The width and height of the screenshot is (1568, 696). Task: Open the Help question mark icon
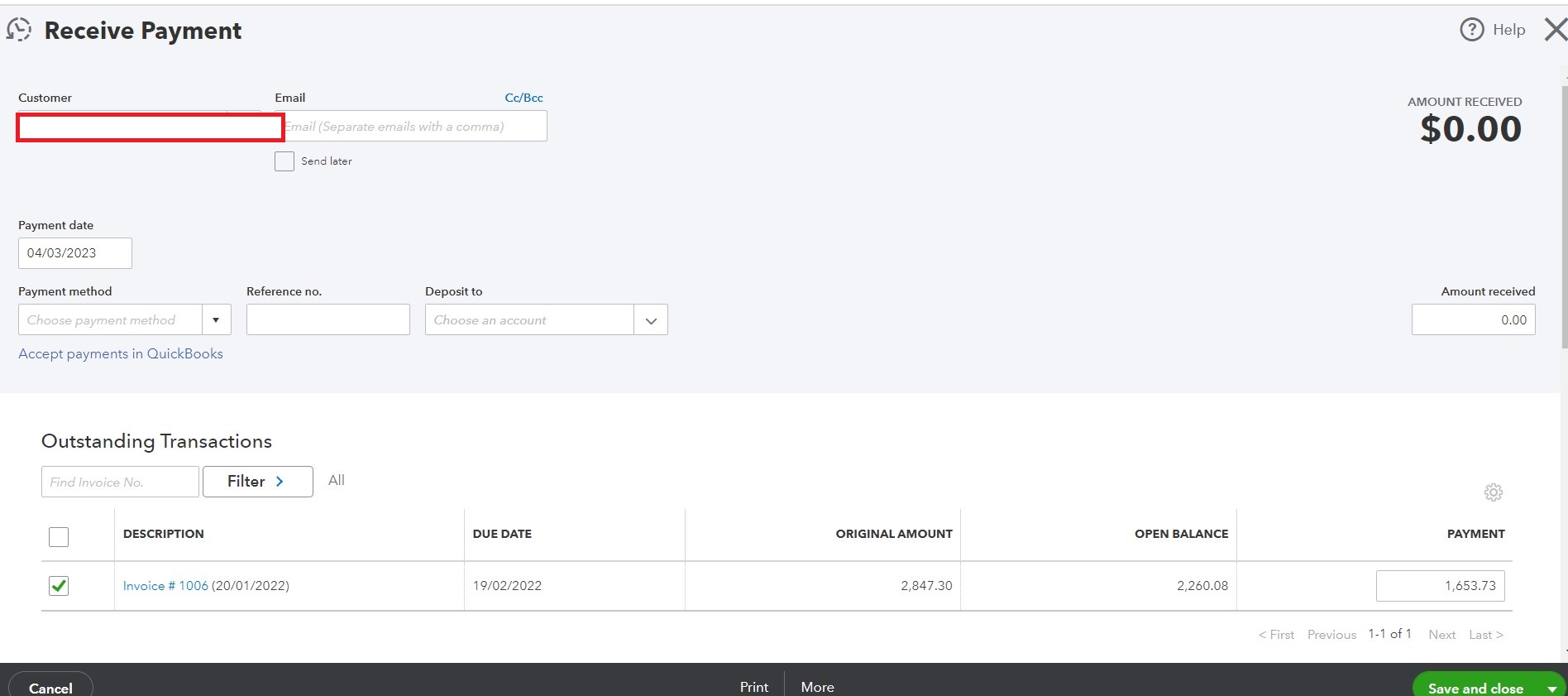(x=1471, y=30)
